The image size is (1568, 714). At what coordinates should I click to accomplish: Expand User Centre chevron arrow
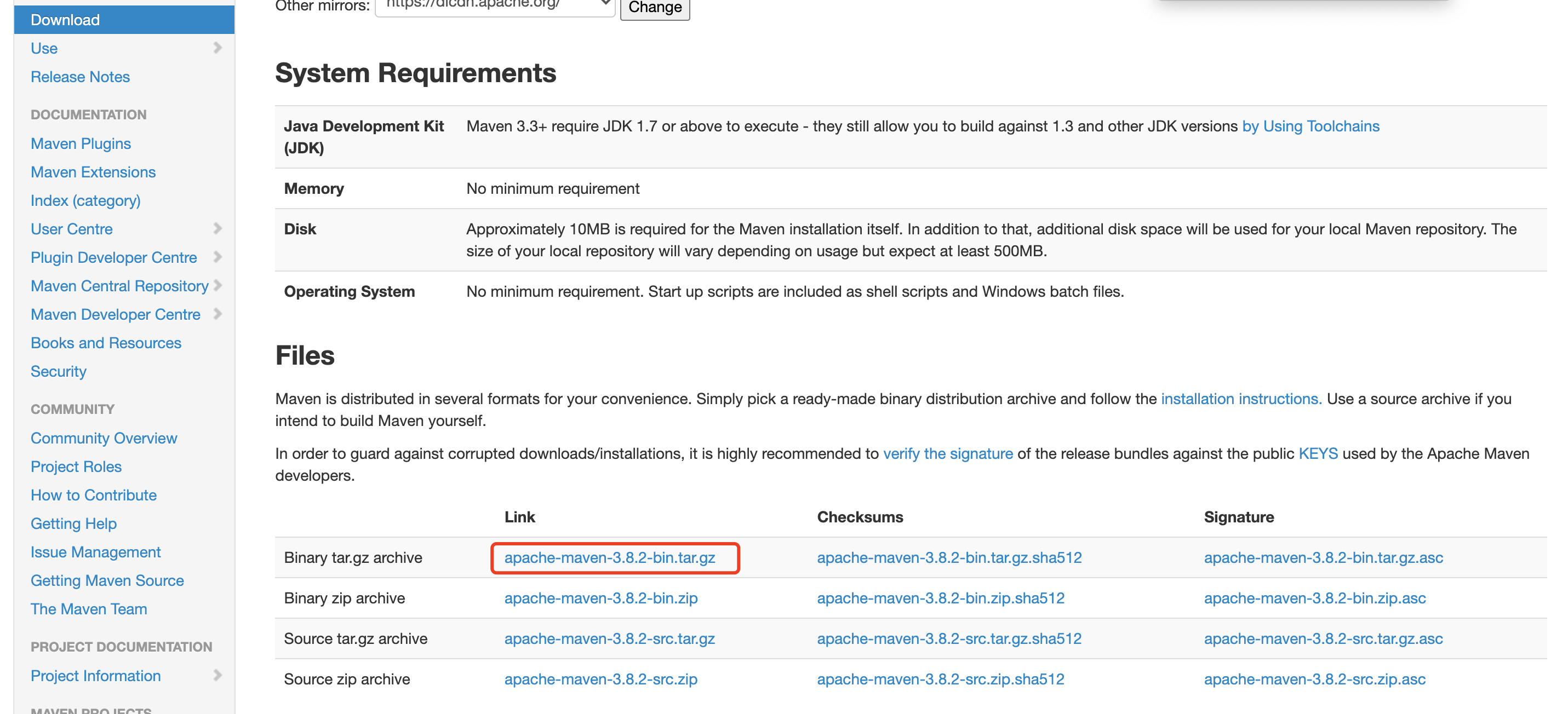tap(218, 229)
